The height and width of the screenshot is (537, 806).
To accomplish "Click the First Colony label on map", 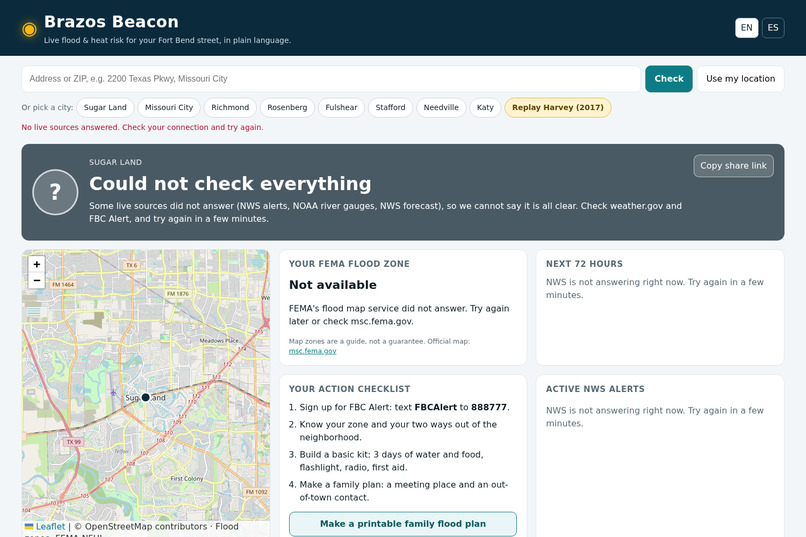I will (187, 478).
